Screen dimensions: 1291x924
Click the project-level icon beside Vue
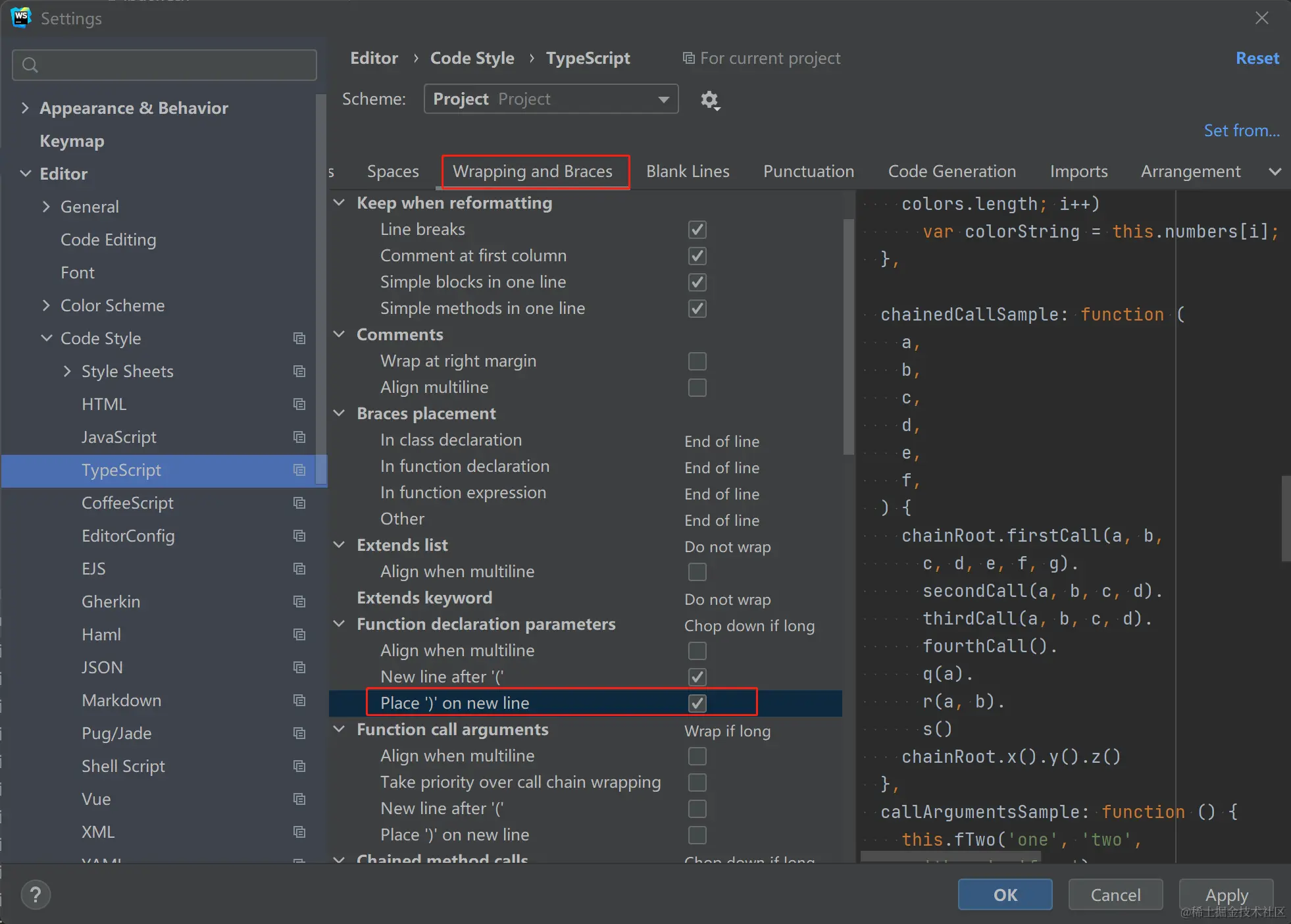299,799
